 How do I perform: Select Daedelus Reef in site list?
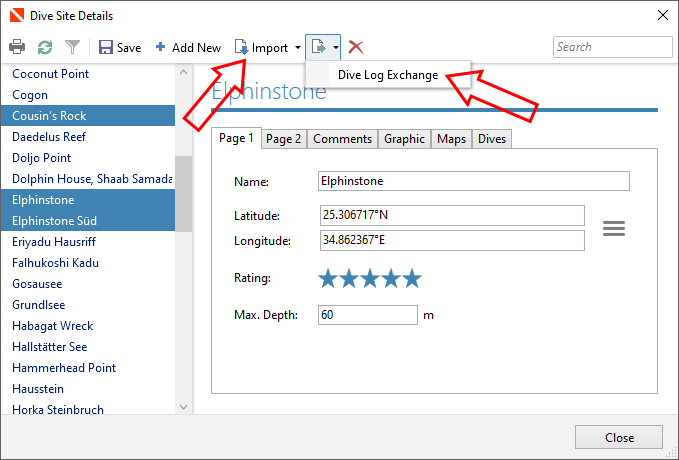88,137
